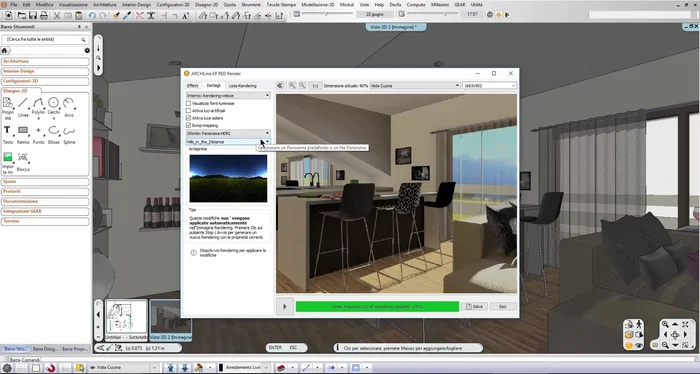This screenshot has height=374, width=700.
Task: Click the ENTER button on status bar
Action: tap(275, 348)
